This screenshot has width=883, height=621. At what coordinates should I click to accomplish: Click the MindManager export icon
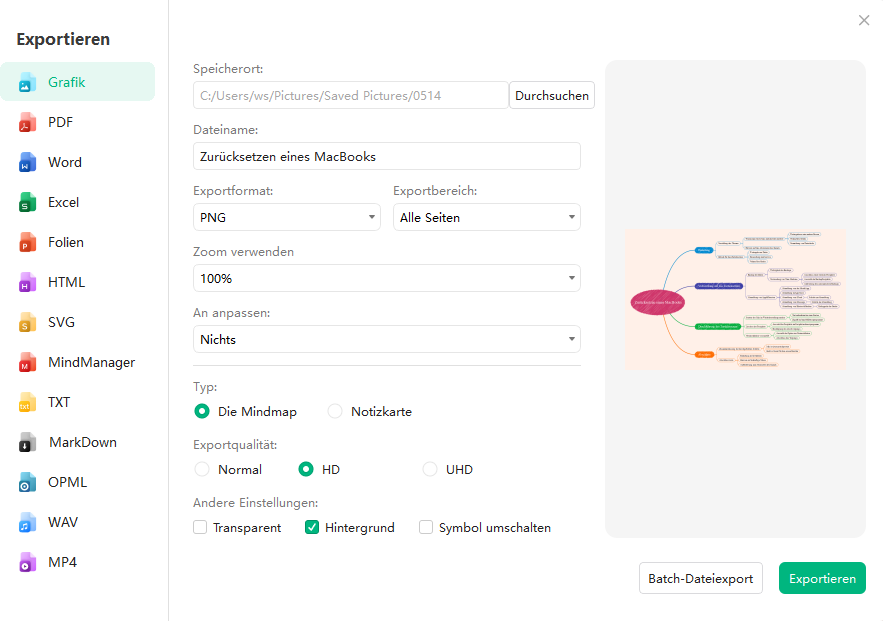27,362
